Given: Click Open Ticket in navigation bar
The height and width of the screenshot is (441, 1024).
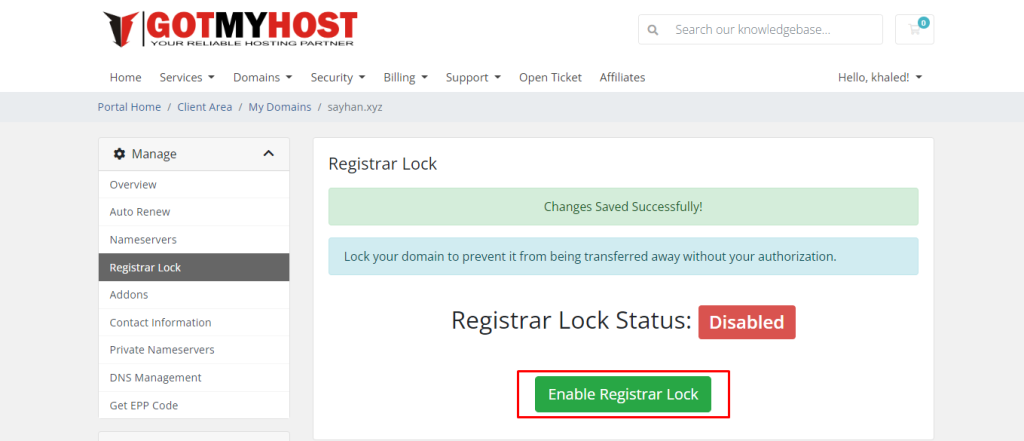Looking at the screenshot, I should [550, 77].
